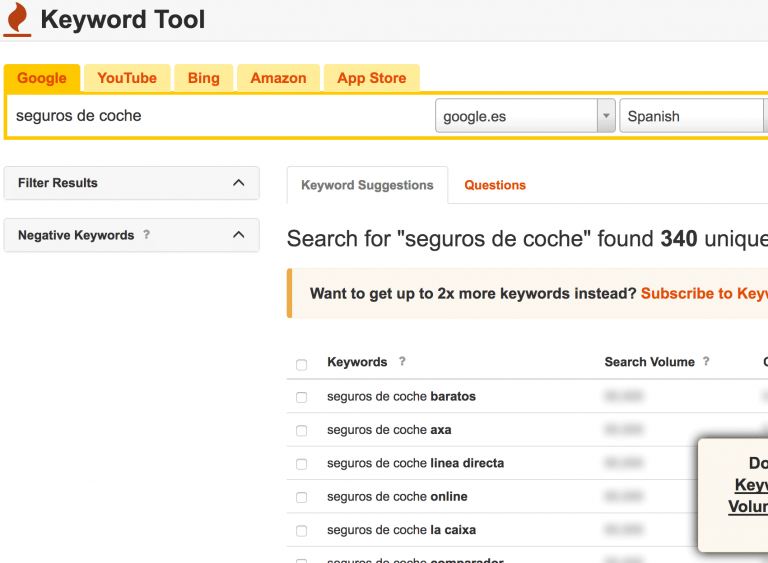
Task: Open the Questions tab
Action: (495, 185)
